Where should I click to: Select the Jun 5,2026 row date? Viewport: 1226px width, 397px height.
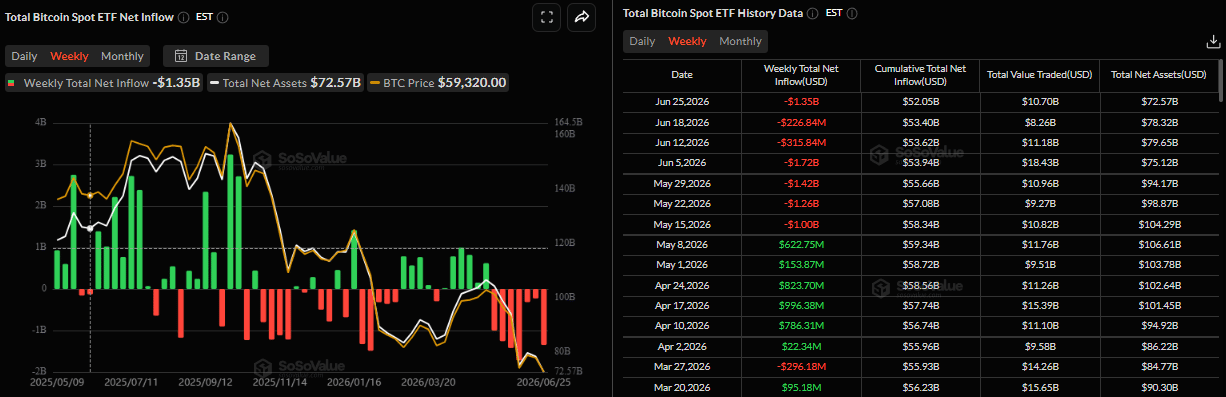click(681, 162)
